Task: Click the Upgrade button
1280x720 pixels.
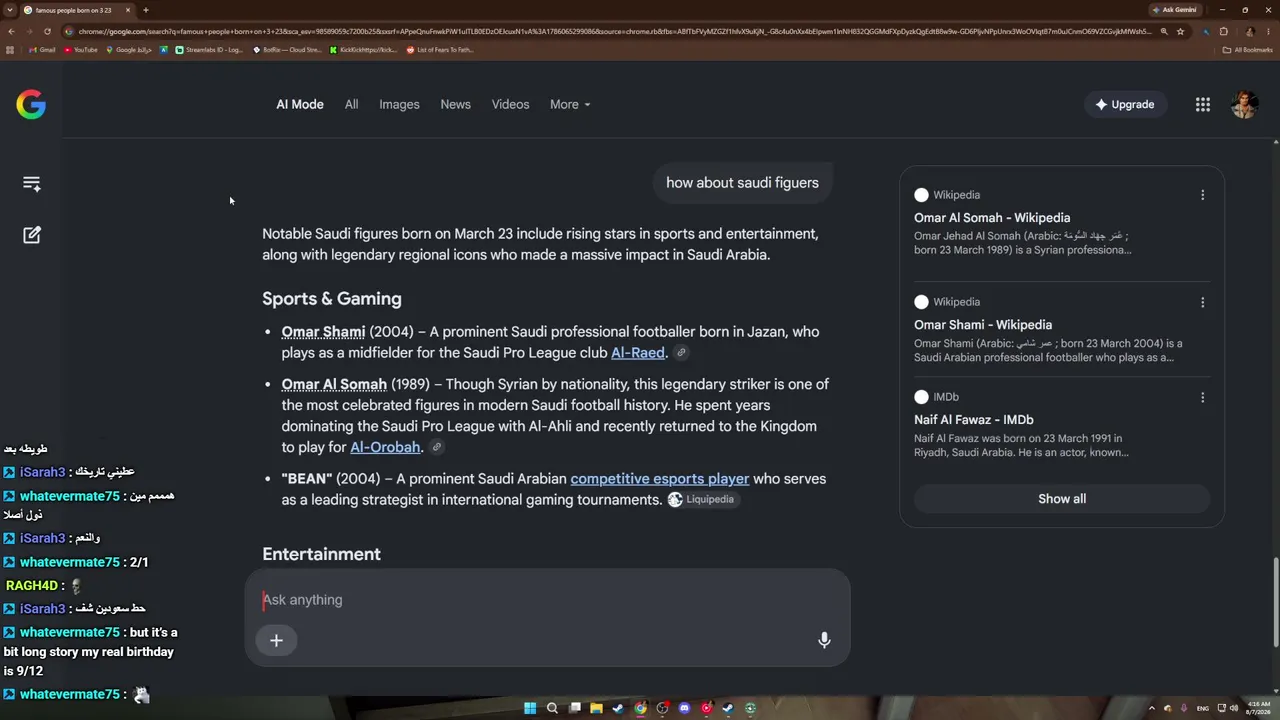Action: click(1125, 104)
